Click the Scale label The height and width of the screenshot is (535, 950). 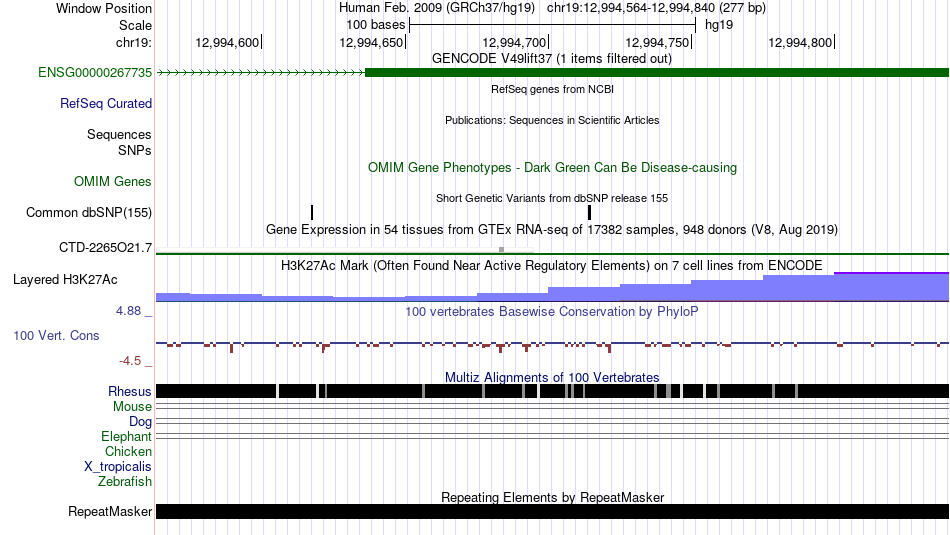click(136, 25)
